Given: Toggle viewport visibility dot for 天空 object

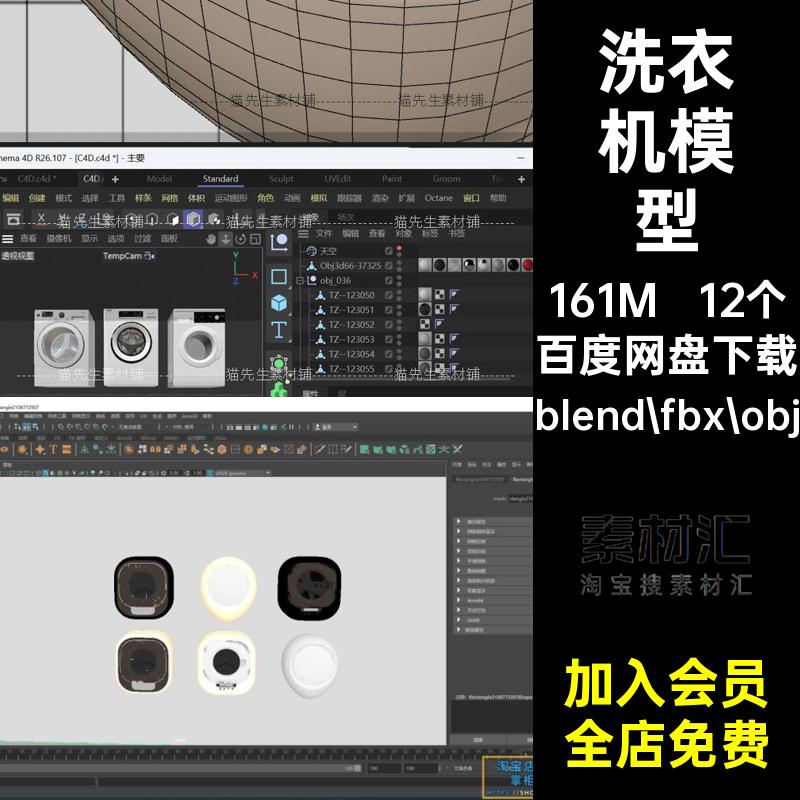Looking at the screenshot, I should point(399,246).
